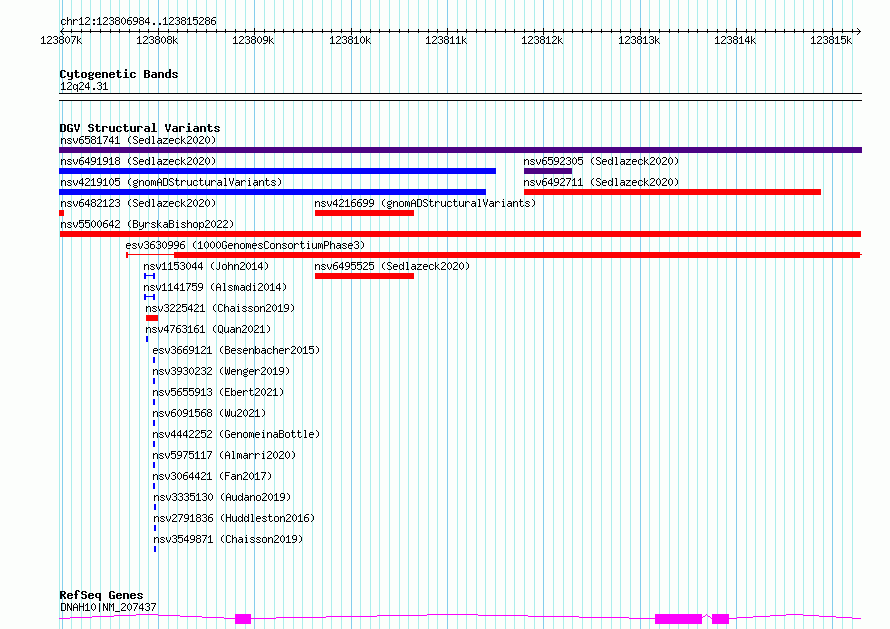Click the red nsv6495525 variant bar
This screenshot has width=890, height=629.
click(364, 276)
